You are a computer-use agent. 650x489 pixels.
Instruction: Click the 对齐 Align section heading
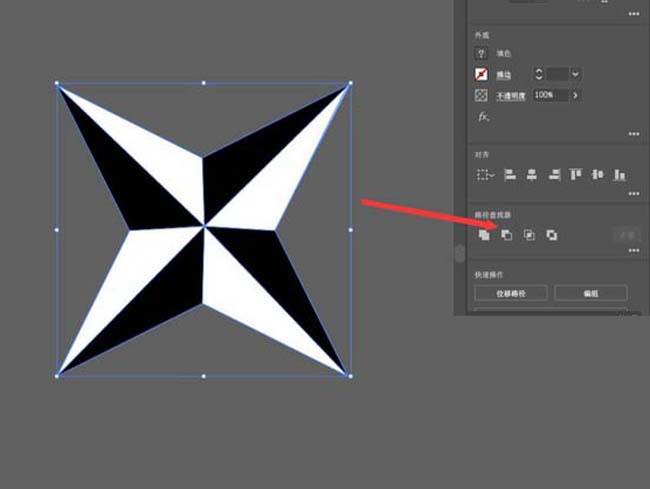click(x=482, y=155)
